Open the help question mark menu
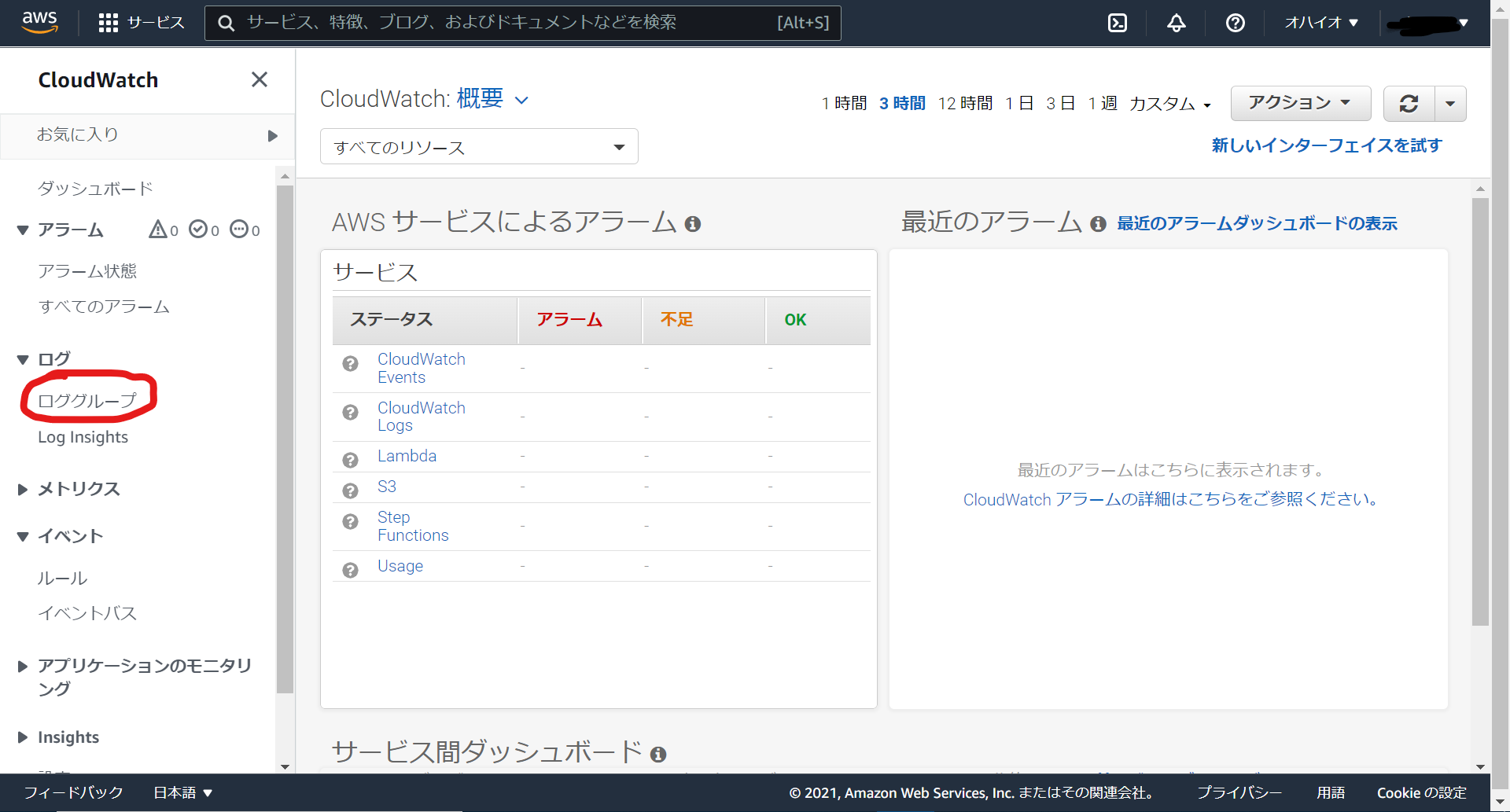1510x812 pixels. [1236, 23]
